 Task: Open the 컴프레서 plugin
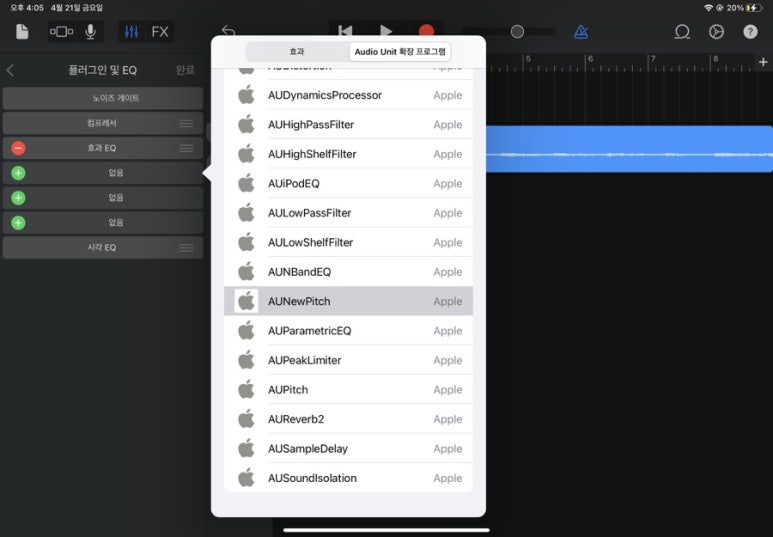click(x=102, y=123)
